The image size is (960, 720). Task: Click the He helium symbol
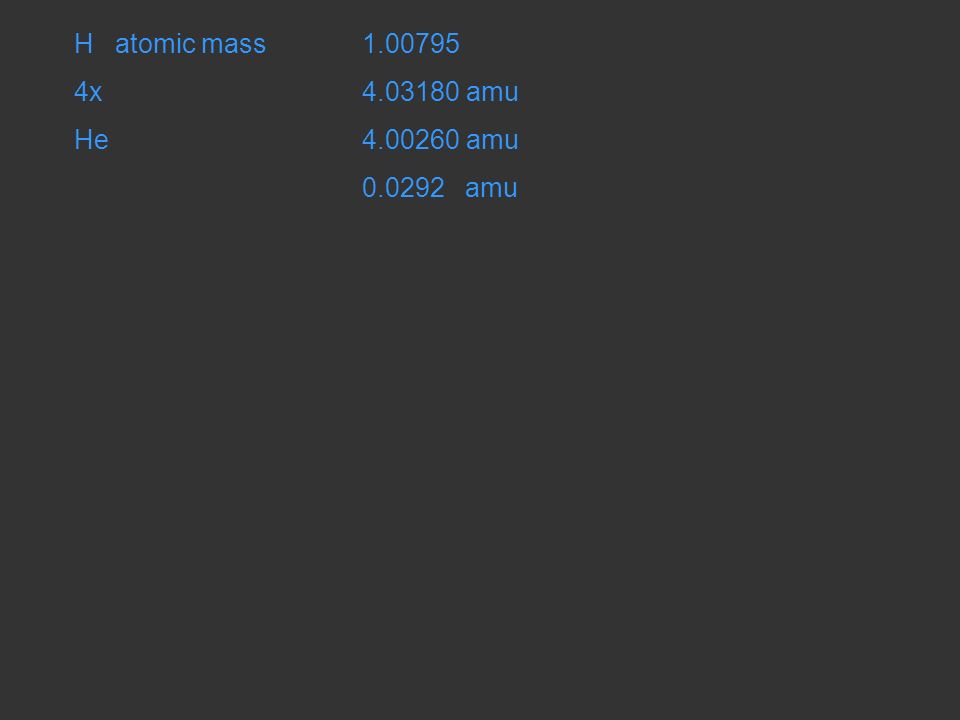tap(91, 140)
